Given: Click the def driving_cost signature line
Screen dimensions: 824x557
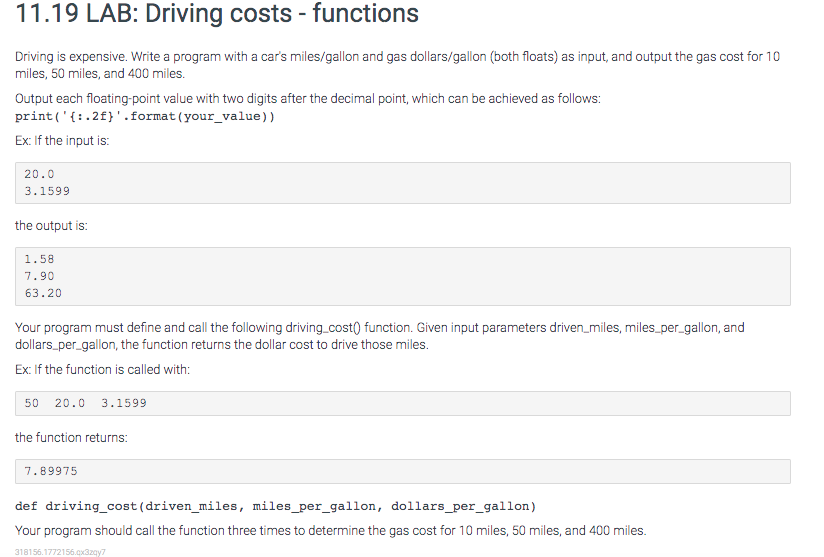Looking at the screenshot, I should 276,506.
